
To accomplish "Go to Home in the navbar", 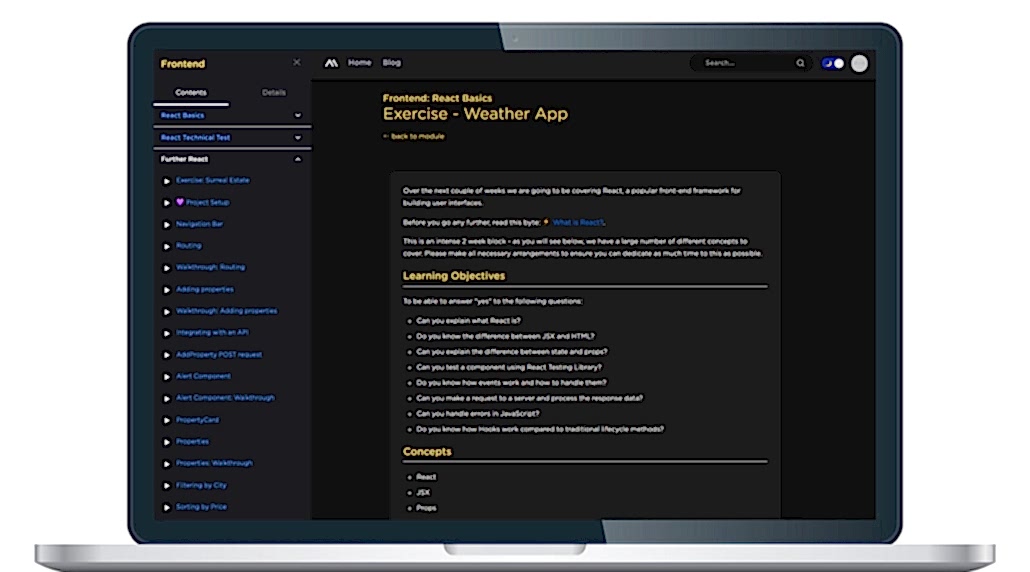I will tap(359, 63).
